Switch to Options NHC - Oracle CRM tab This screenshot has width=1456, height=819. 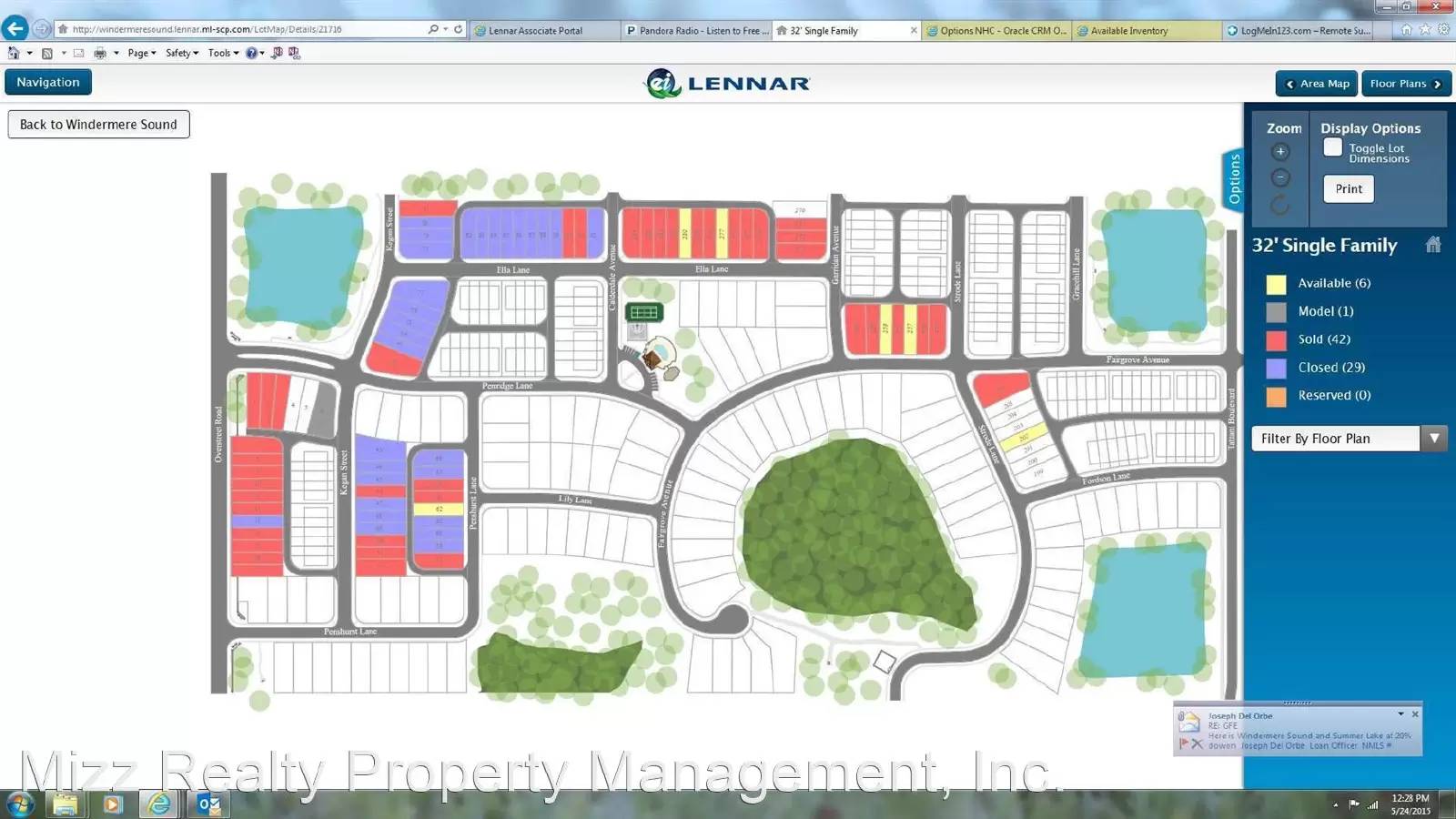pos(996,30)
